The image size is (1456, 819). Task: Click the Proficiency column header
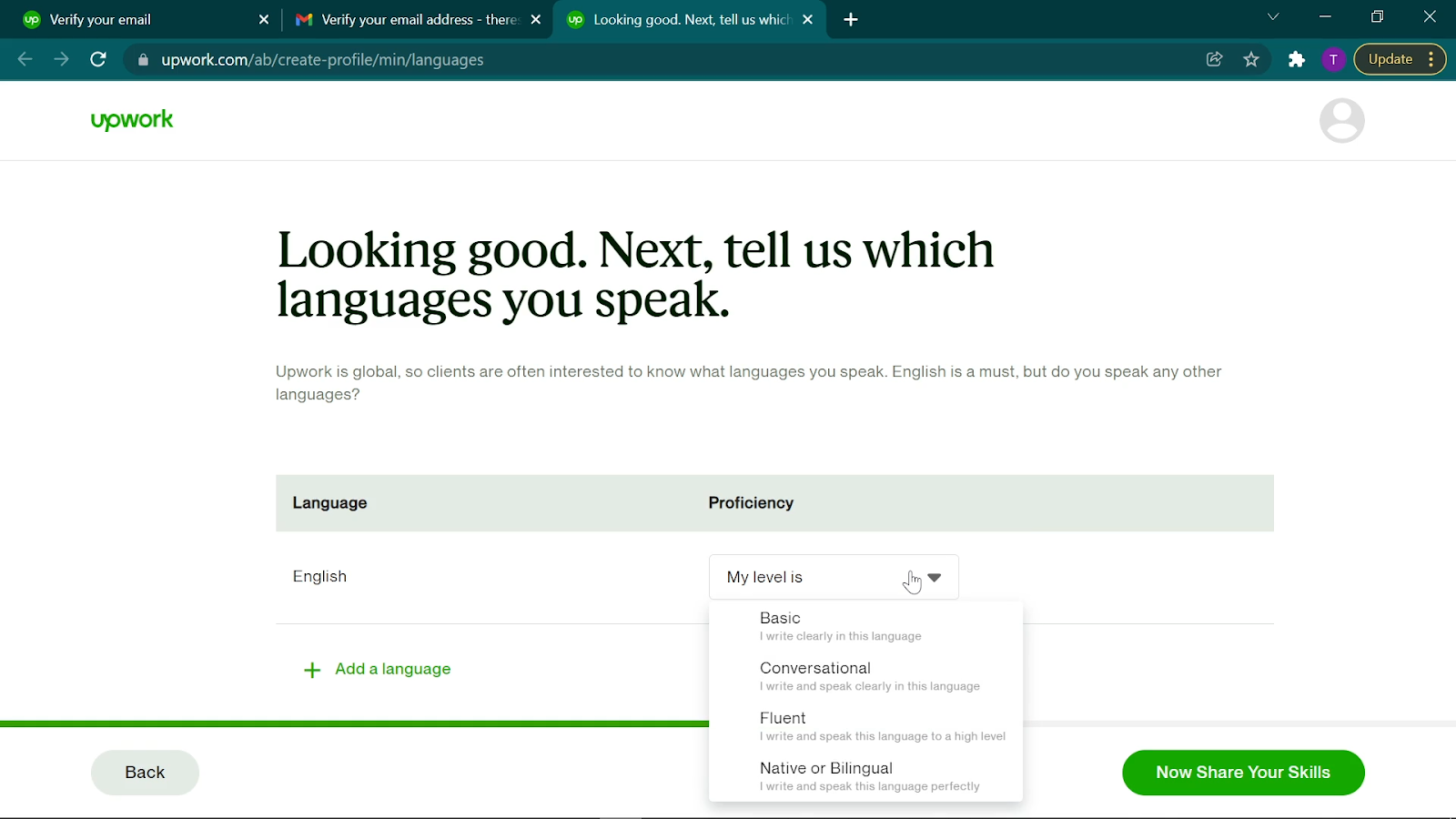(751, 503)
